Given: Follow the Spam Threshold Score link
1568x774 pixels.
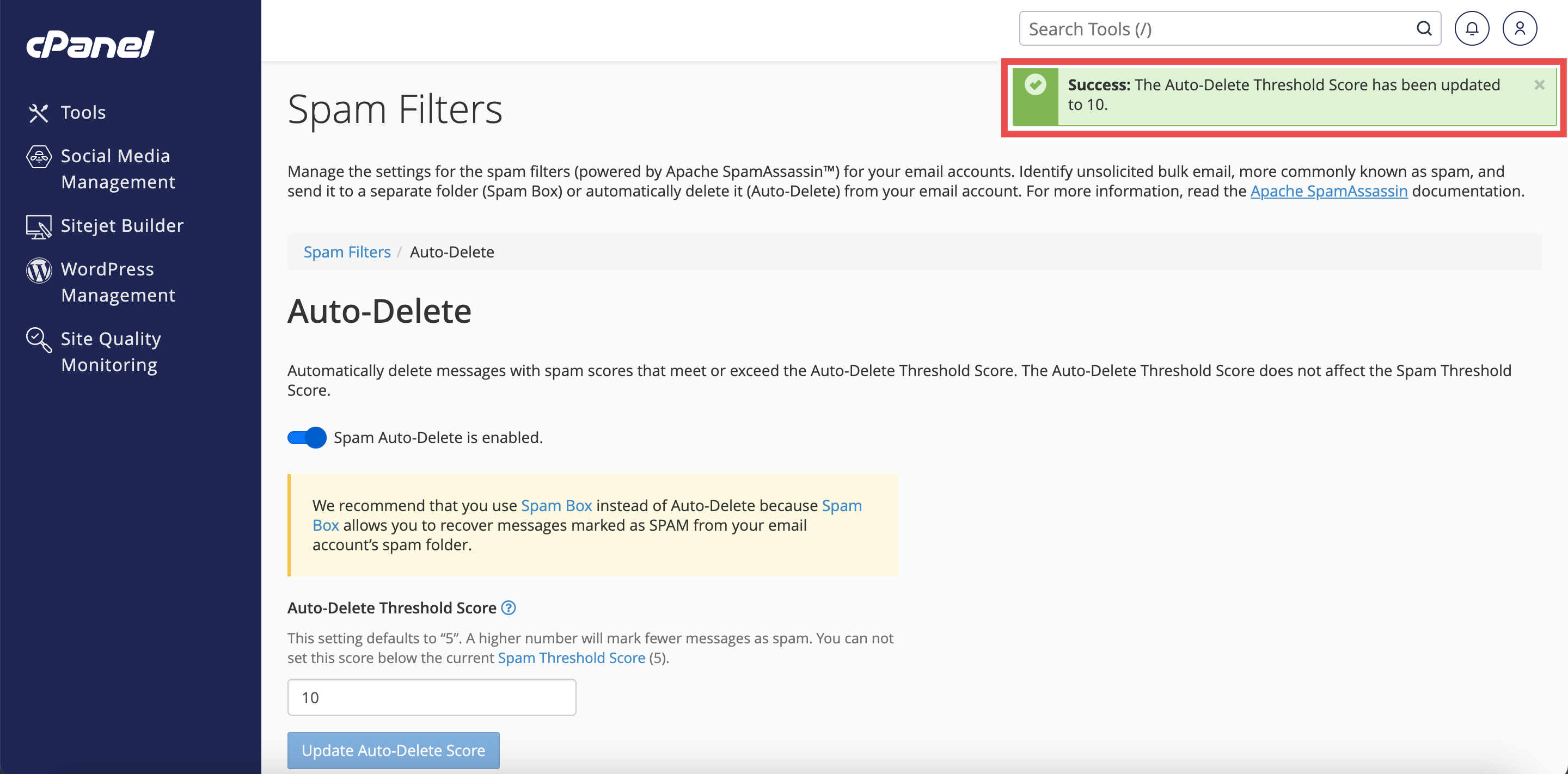Looking at the screenshot, I should 571,658.
